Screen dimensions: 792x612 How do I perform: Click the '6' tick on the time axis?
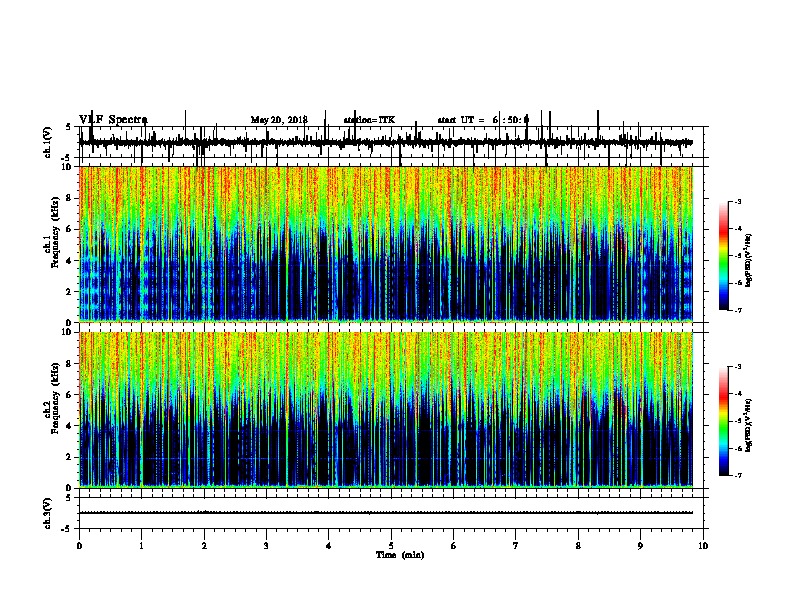click(x=453, y=546)
